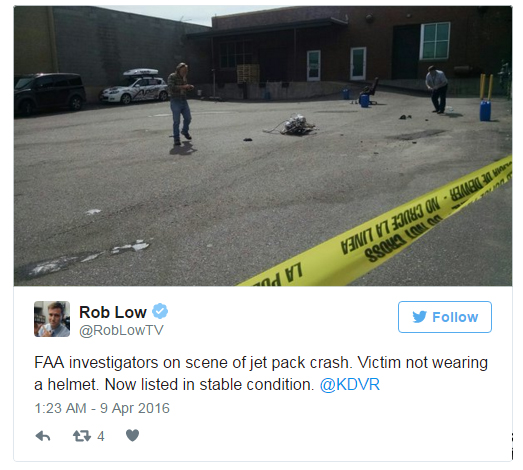Click the Rob Low display name
Viewport: 523px width, 470px height.
(113, 312)
